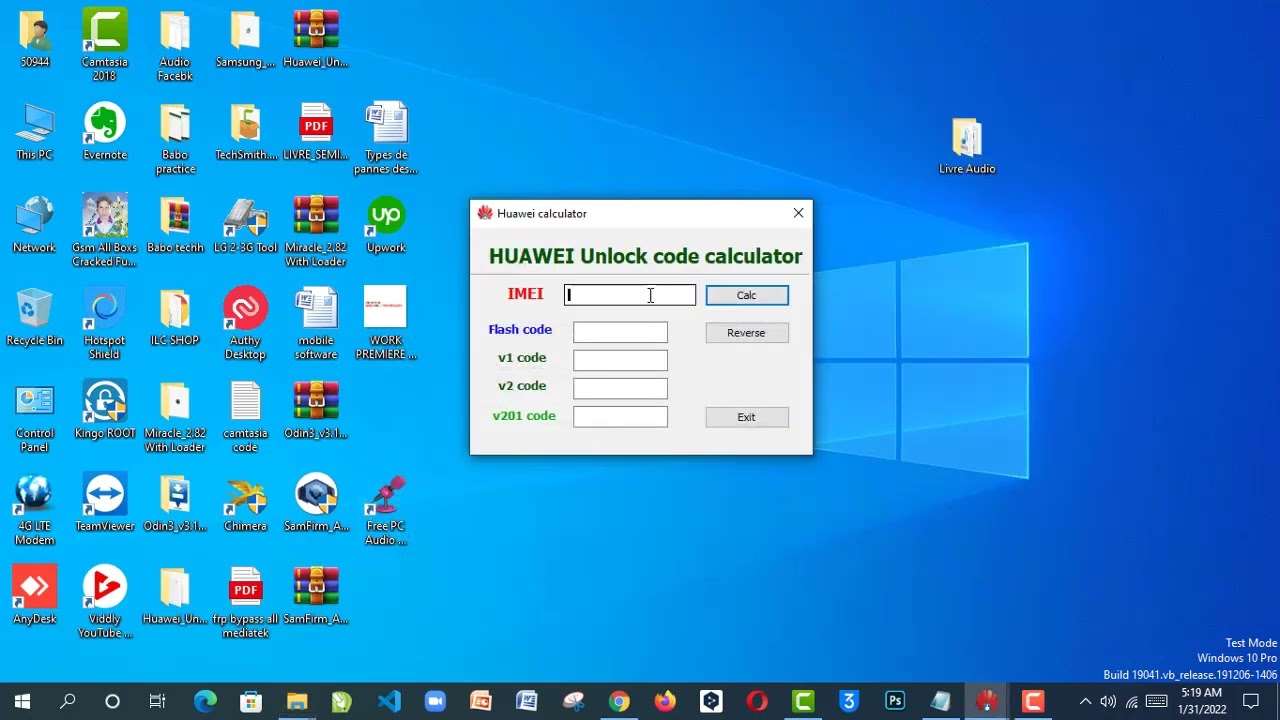Select the Recycle Bin icon
This screenshot has width=1280, height=720.
coord(35,318)
